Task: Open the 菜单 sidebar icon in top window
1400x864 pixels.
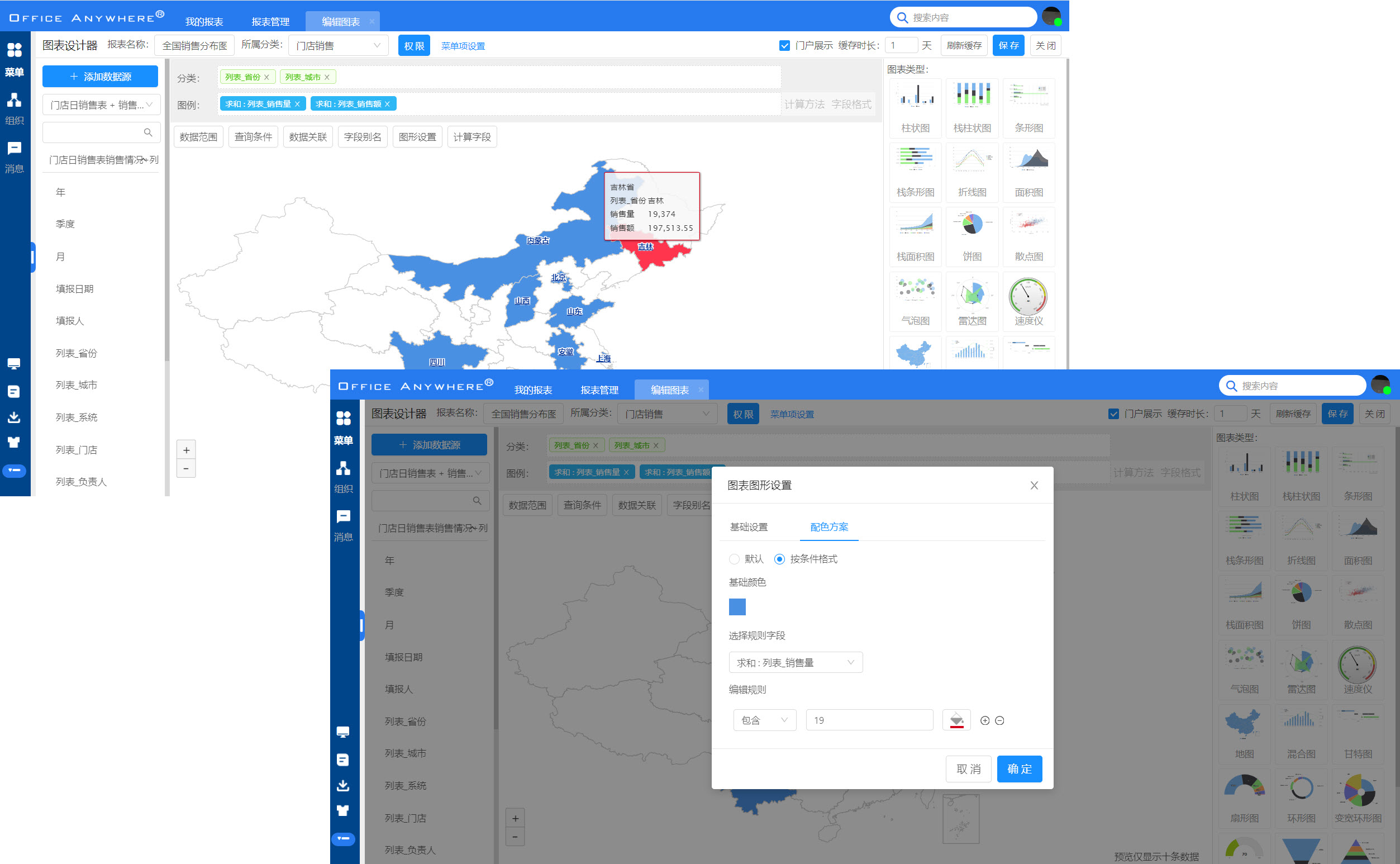Action: pos(15,59)
